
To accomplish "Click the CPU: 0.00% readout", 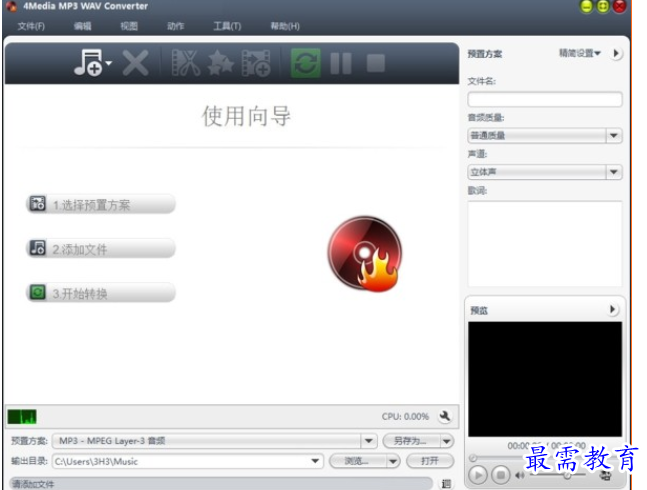I will coord(405,417).
